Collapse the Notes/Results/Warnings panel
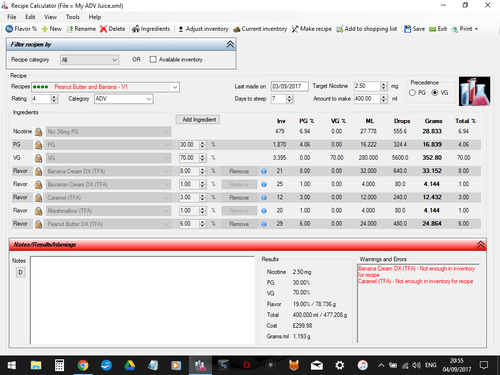The width and height of the screenshot is (500, 375). [x=480, y=245]
